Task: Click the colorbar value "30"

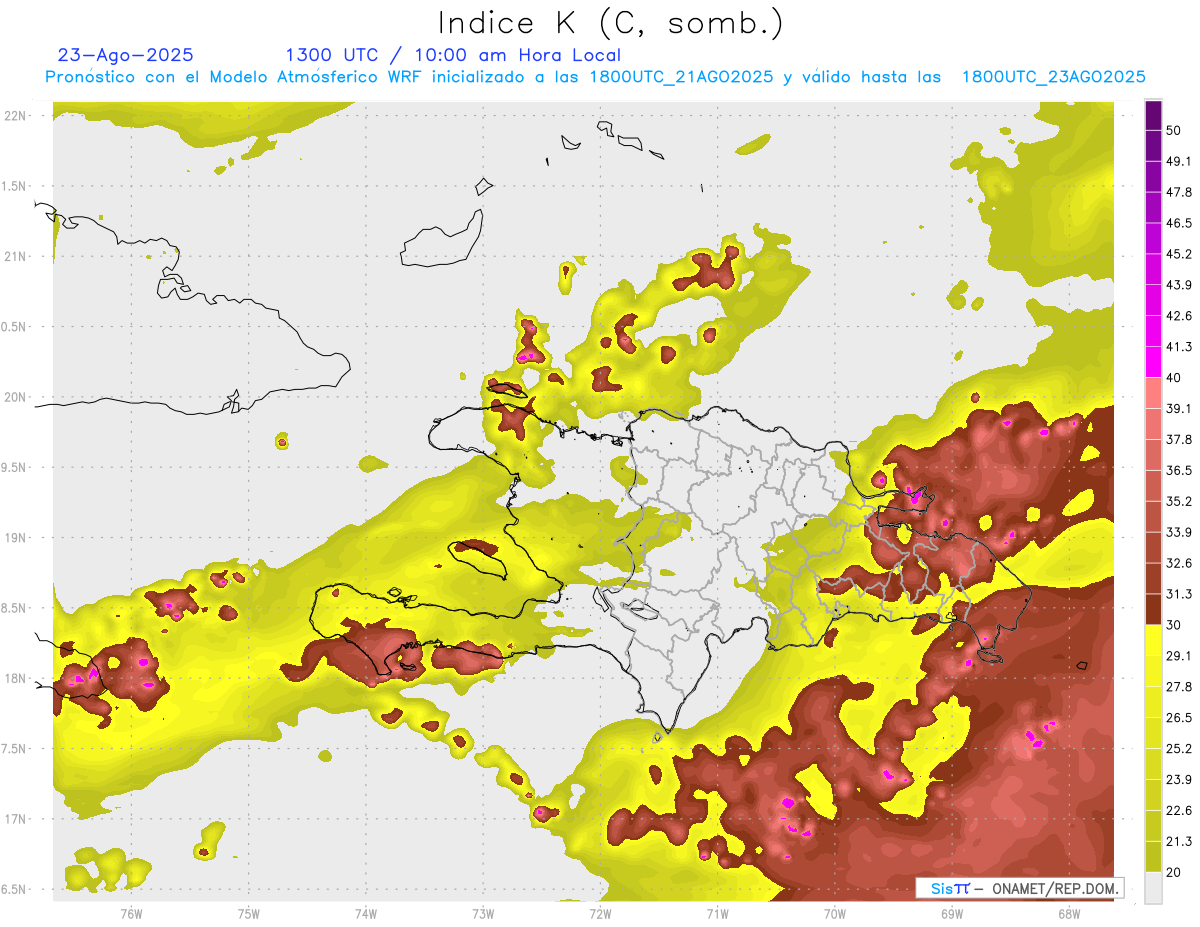Action: coord(1175,625)
